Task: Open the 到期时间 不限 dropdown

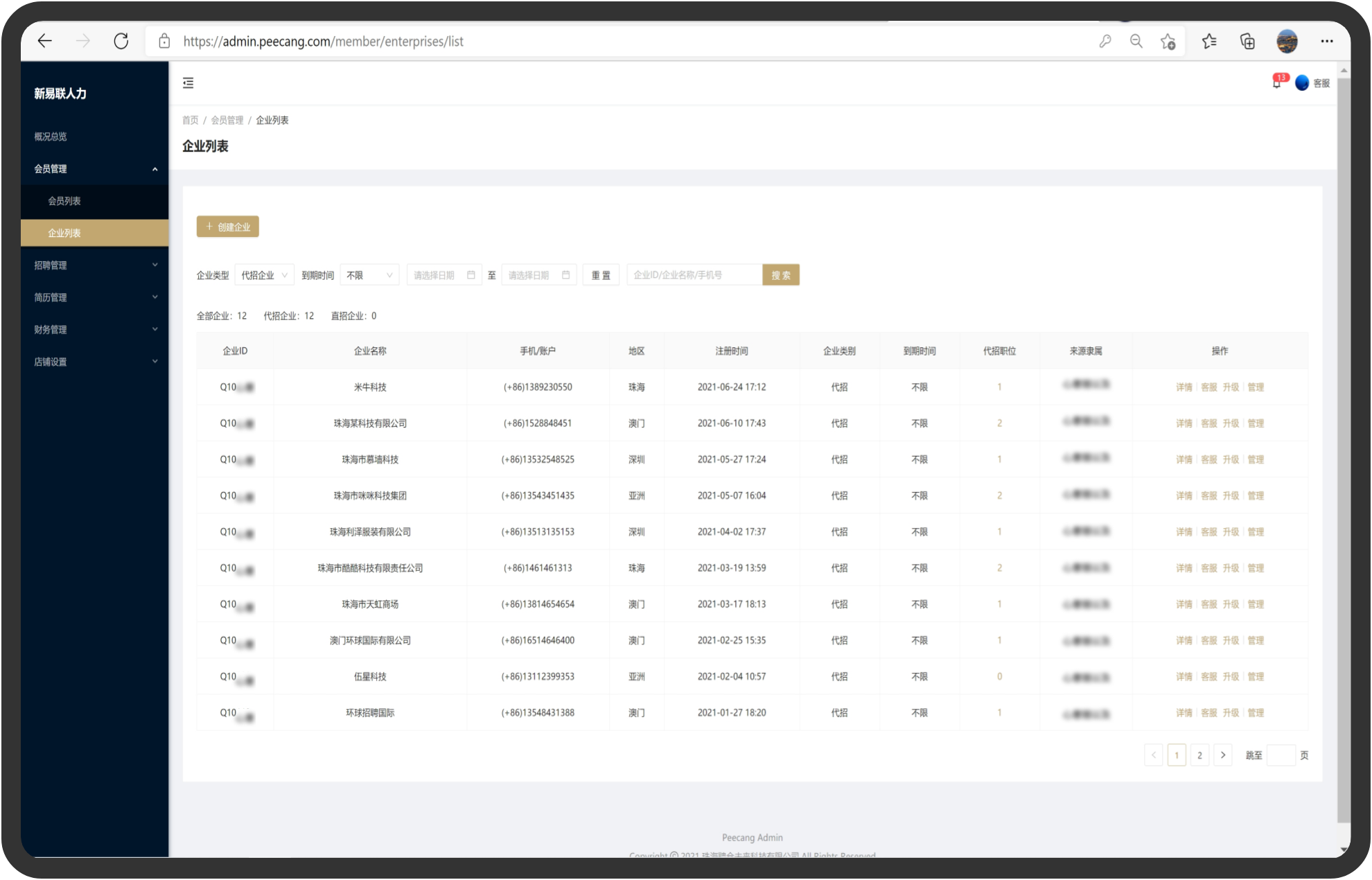Action: click(369, 275)
